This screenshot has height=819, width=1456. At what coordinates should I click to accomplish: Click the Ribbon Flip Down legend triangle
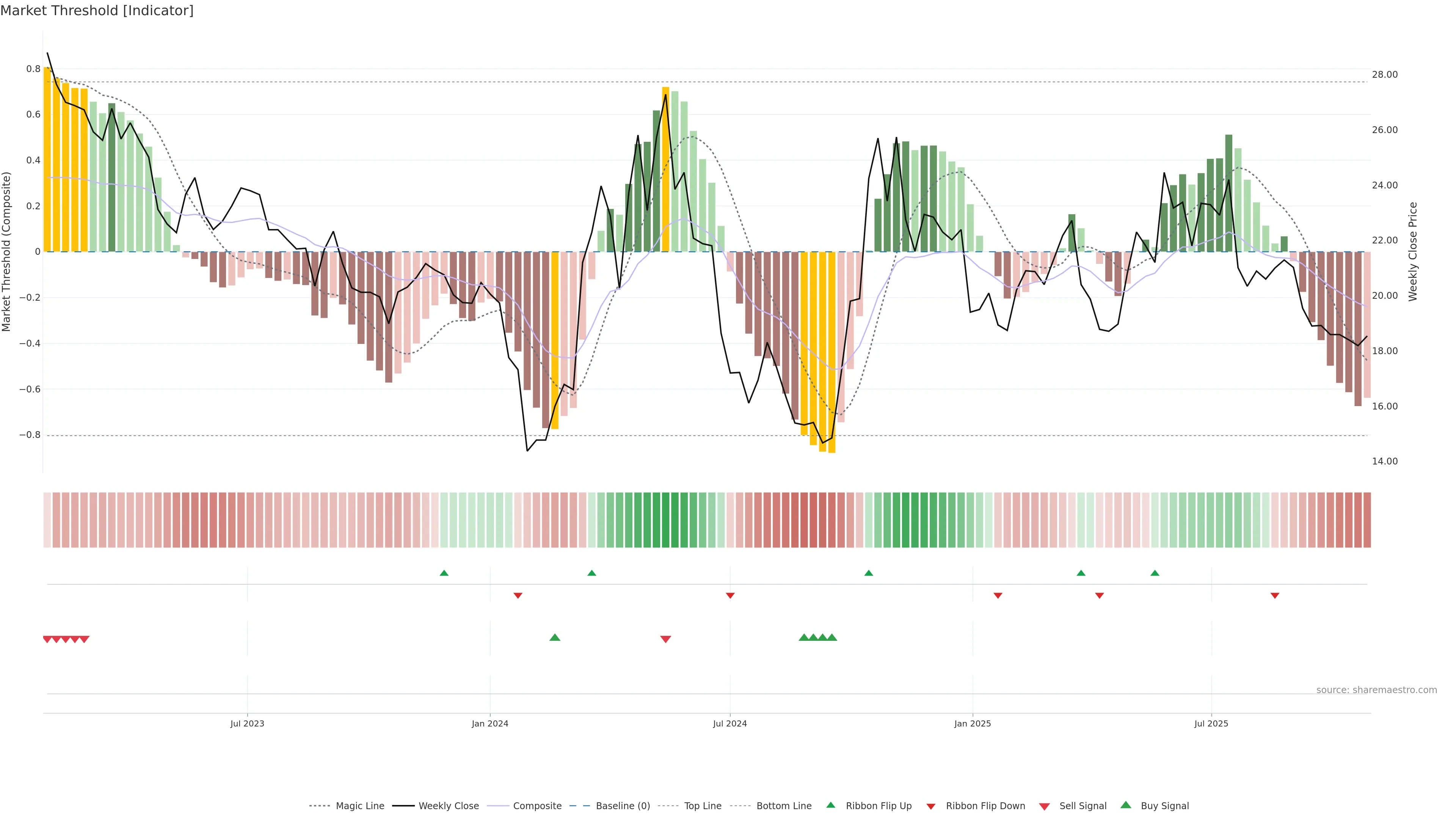point(931,806)
